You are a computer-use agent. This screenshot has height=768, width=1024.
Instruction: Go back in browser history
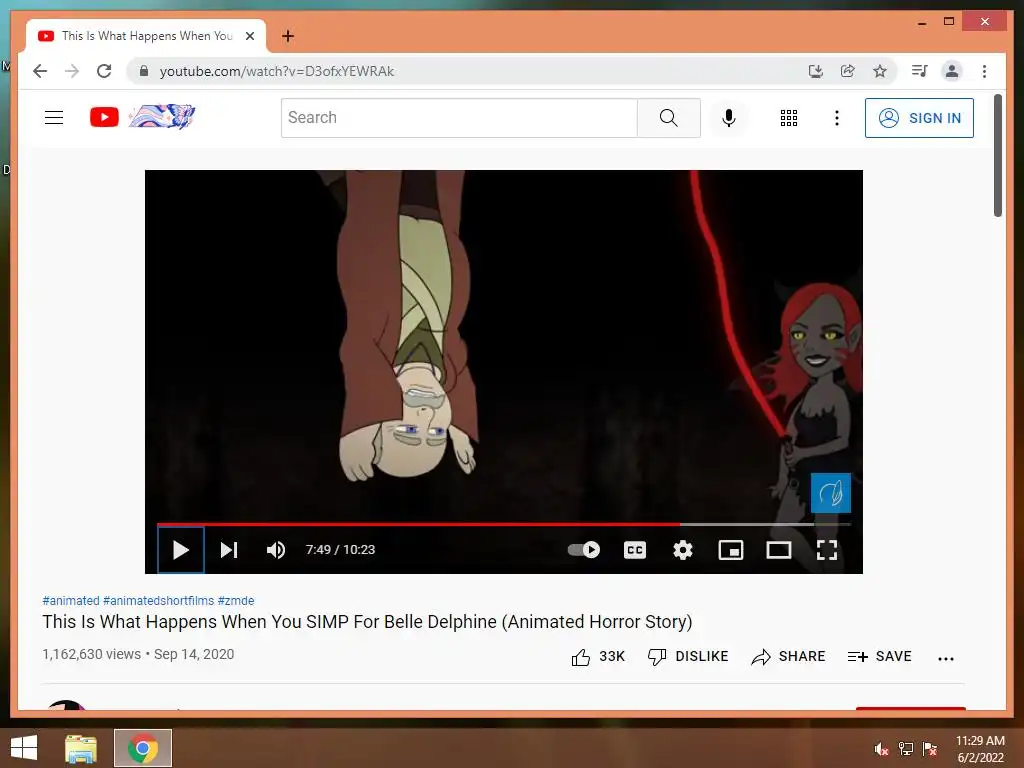click(40, 71)
